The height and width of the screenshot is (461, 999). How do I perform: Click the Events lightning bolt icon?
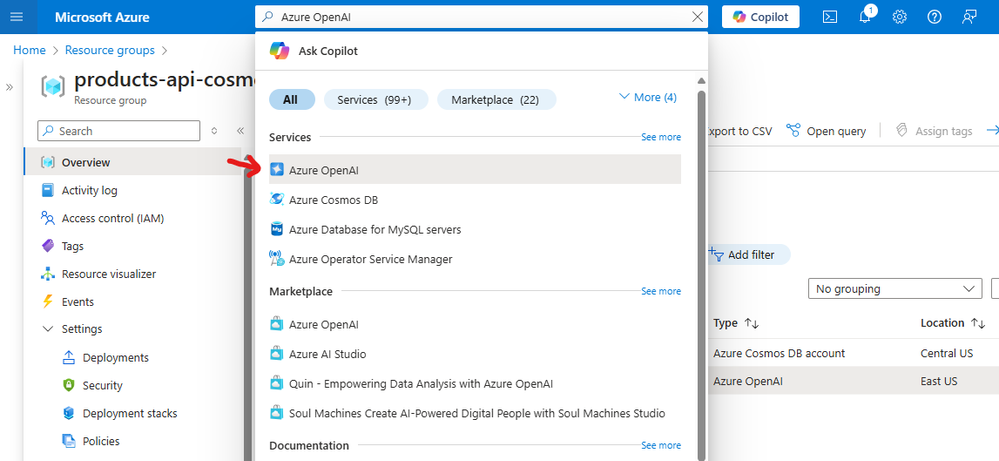pos(48,302)
